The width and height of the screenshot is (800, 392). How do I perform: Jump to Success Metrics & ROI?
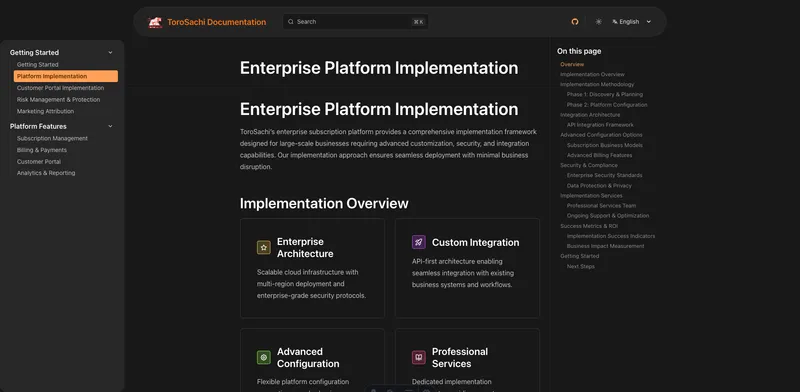(589, 226)
